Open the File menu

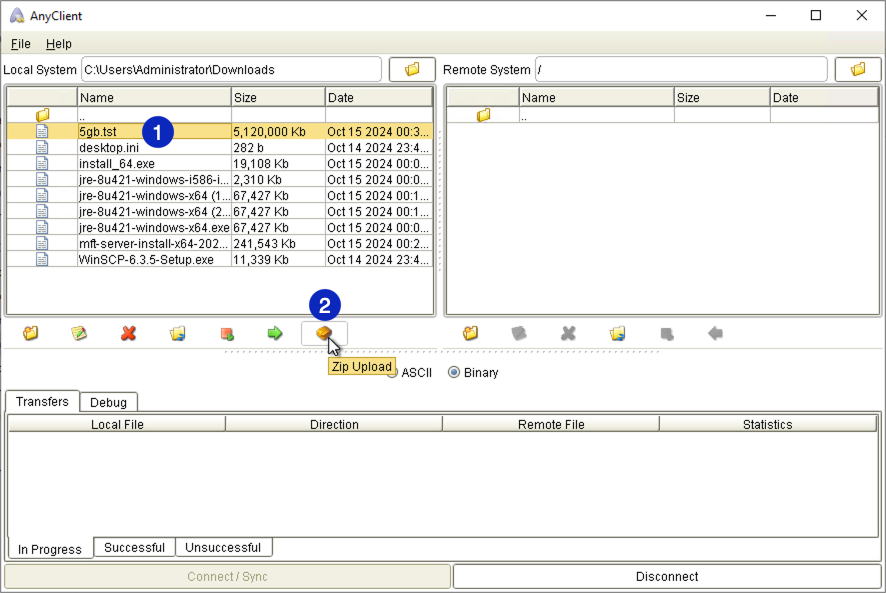pyautogui.click(x=21, y=44)
